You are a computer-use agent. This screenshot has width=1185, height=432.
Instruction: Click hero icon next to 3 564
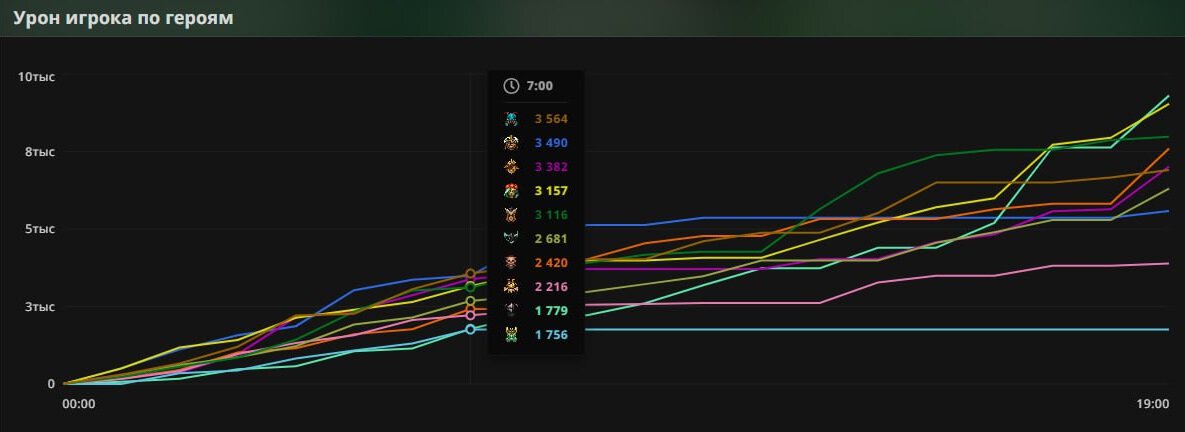(512, 119)
